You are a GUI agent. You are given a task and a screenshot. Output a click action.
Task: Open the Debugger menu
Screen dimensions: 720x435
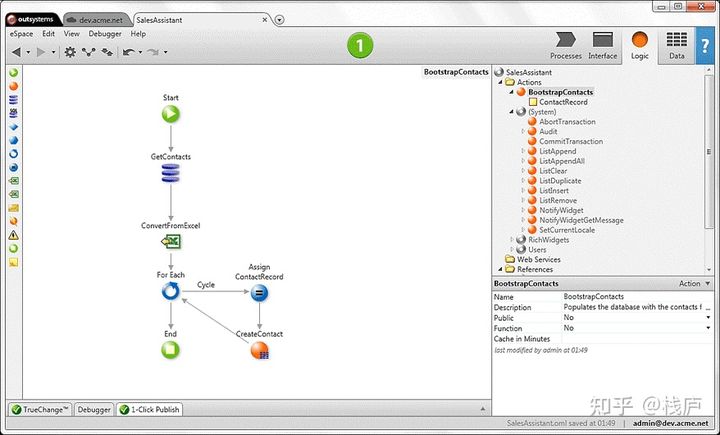[x=105, y=34]
